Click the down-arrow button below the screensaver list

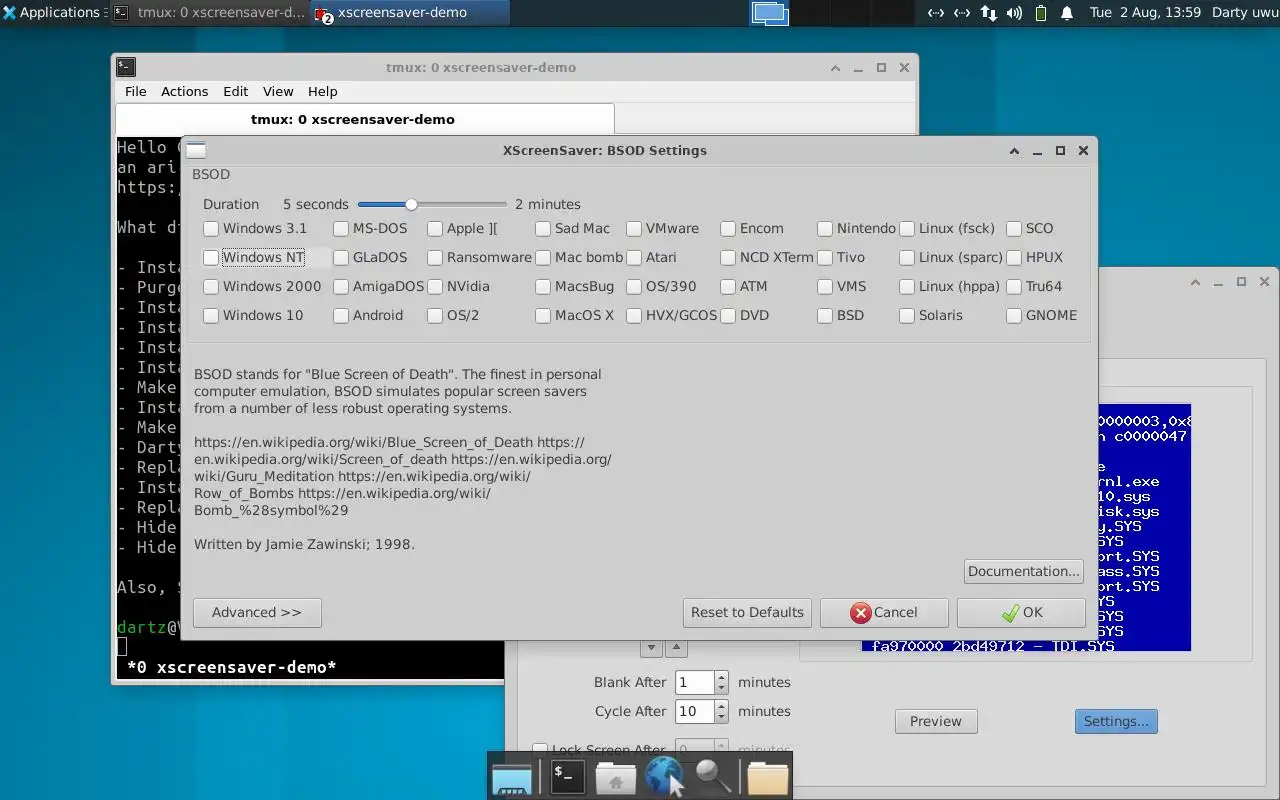651,648
